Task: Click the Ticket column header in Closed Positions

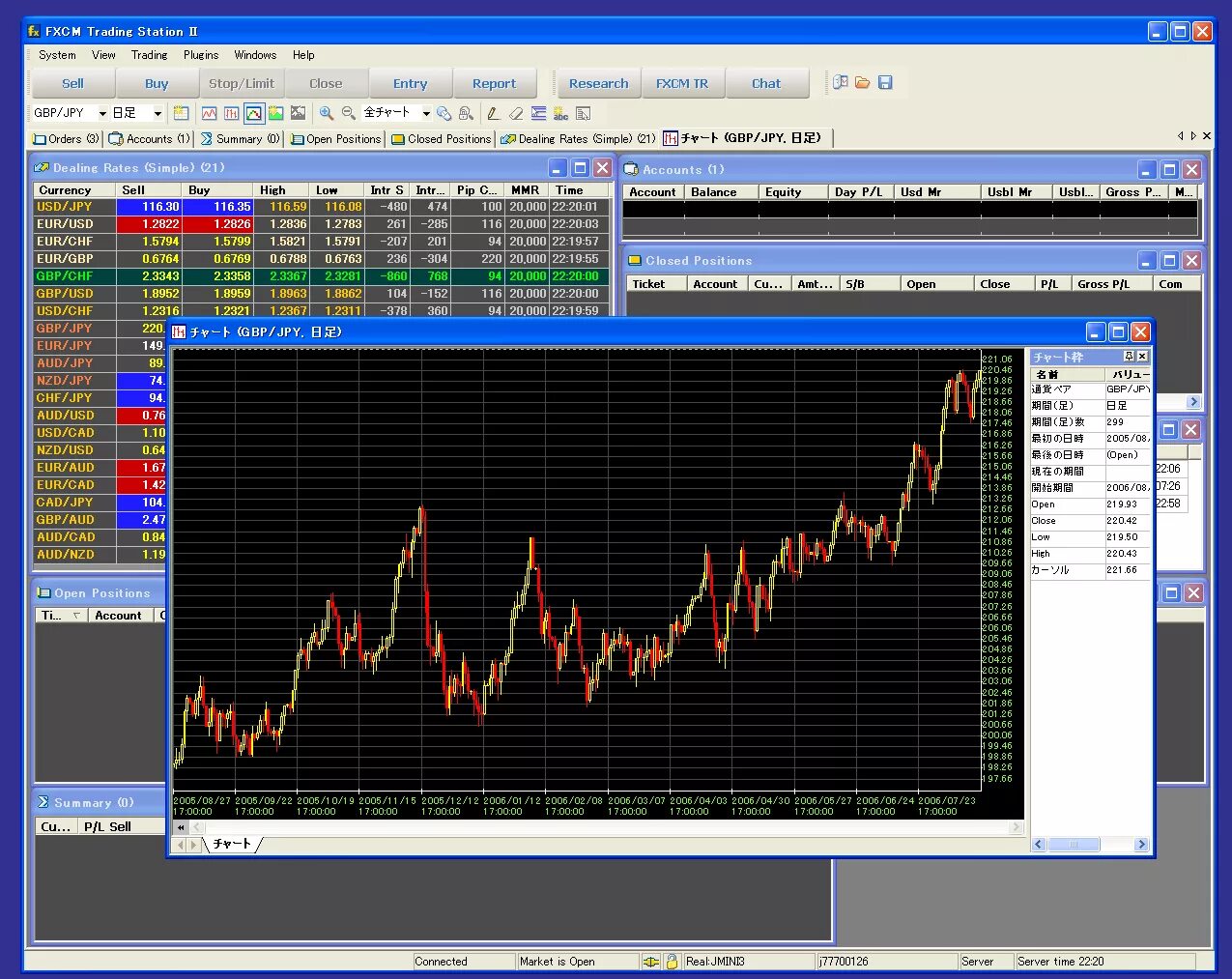Action: point(656,284)
